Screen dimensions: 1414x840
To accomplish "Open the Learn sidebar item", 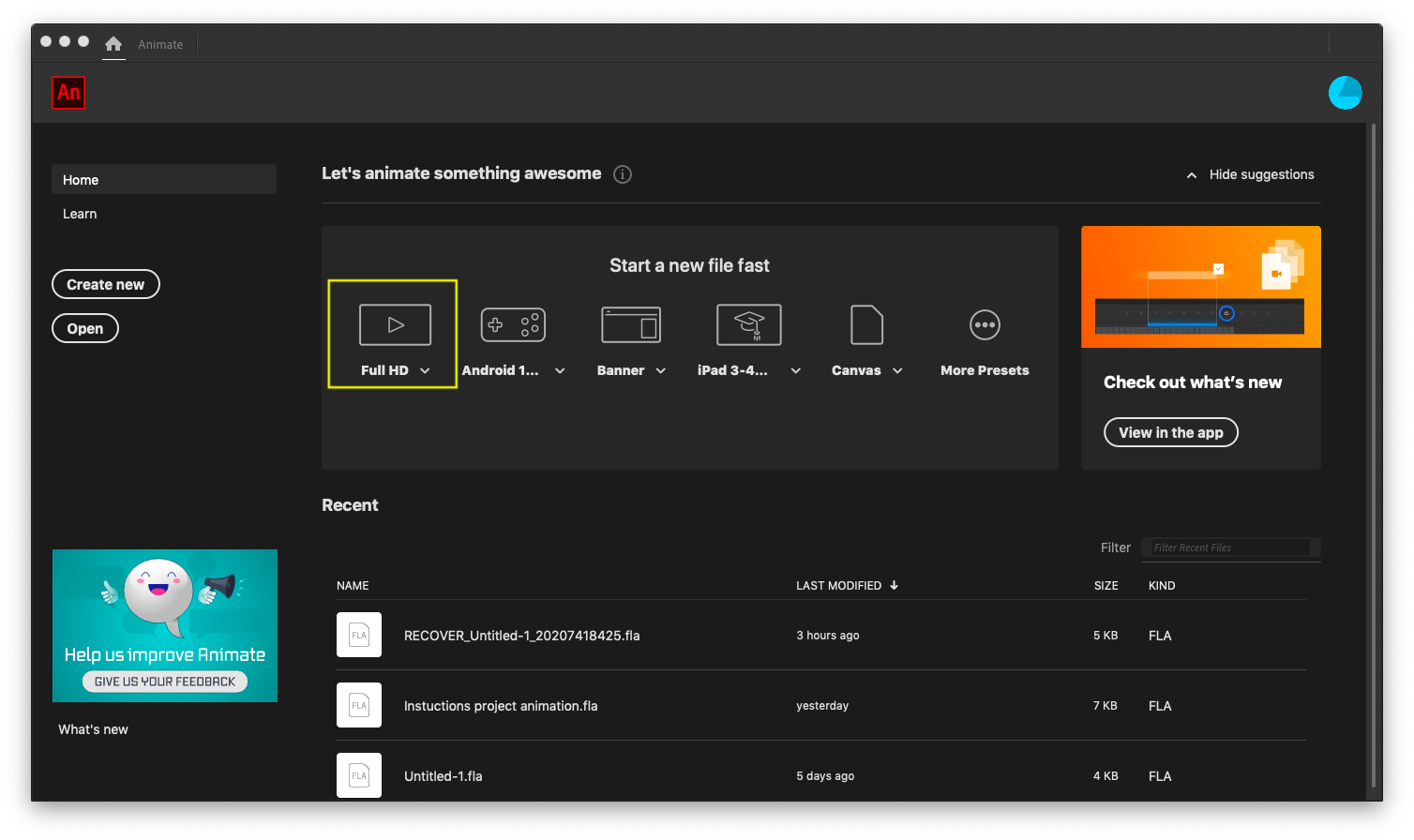I will [x=80, y=214].
